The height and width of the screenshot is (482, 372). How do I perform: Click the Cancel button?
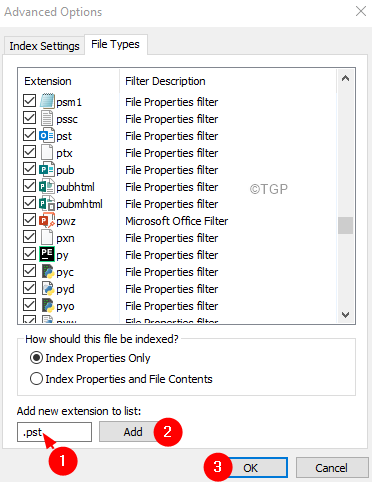[332, 468]
